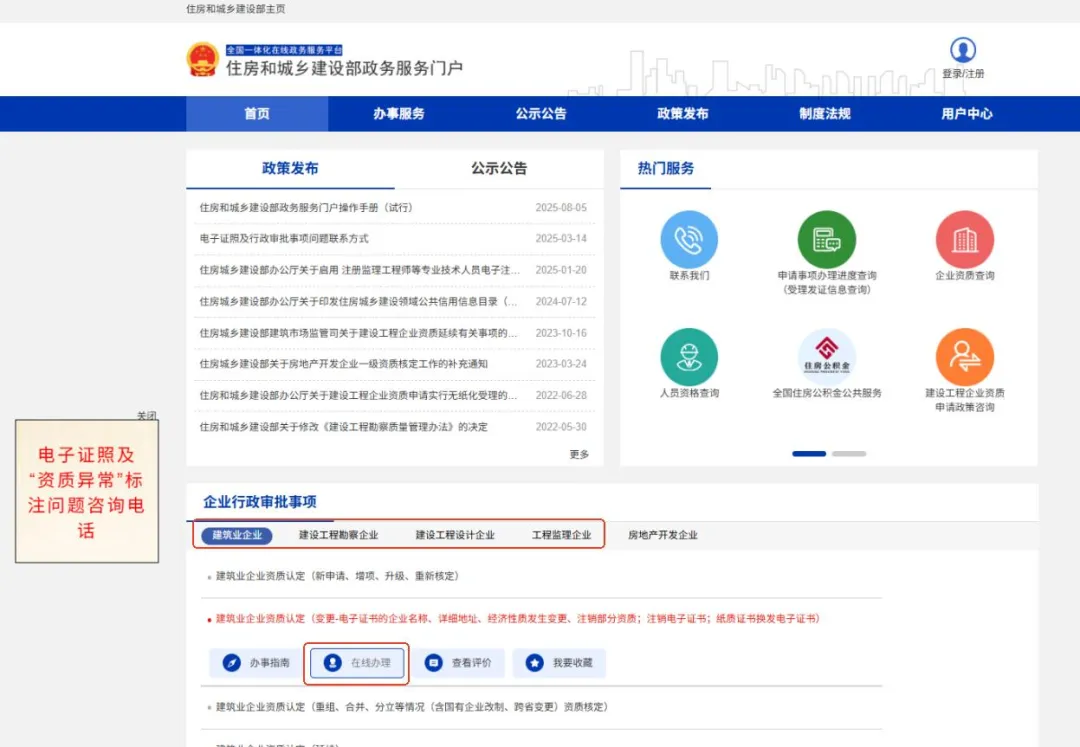The height and width of the screenshot is (747, 1080).
Task: Open 无纸化受理 article dated 2022-06-28
Action: [358, 395]
